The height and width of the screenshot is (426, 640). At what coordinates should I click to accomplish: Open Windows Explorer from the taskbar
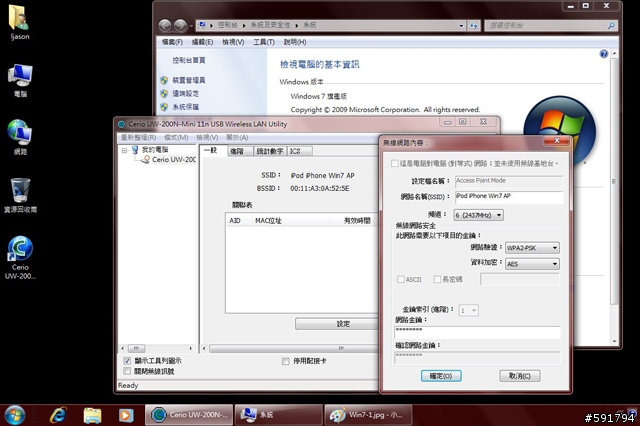click(92, 415)
